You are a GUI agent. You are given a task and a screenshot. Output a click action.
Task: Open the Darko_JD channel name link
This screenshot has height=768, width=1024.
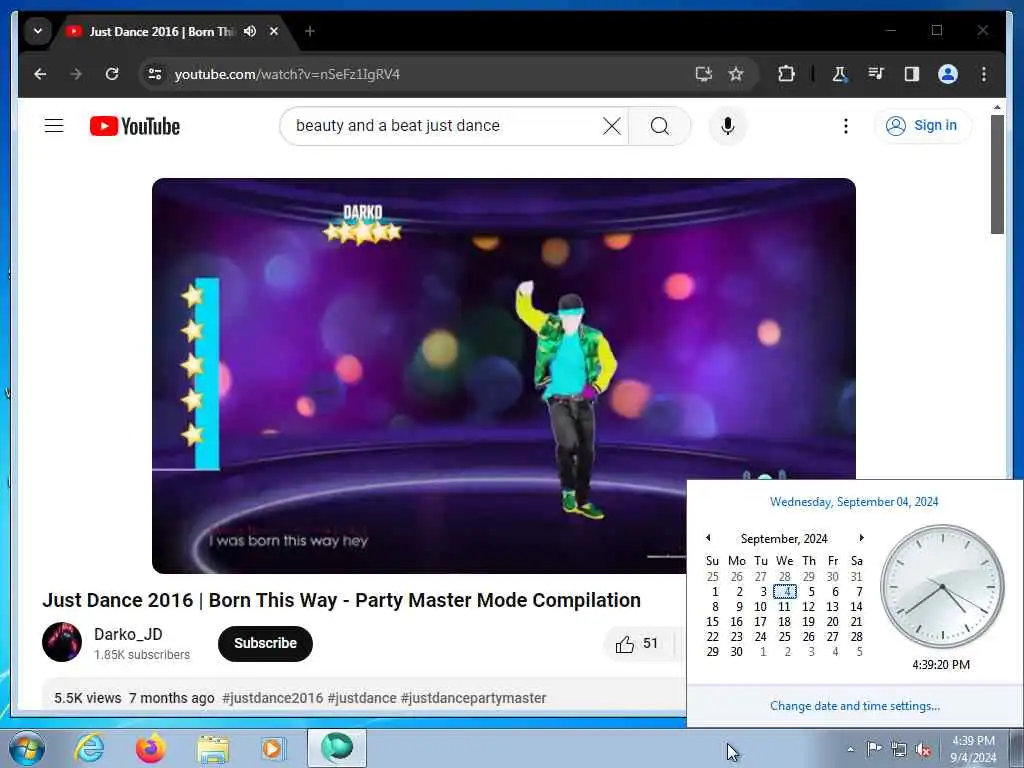[x=128, y=634]
